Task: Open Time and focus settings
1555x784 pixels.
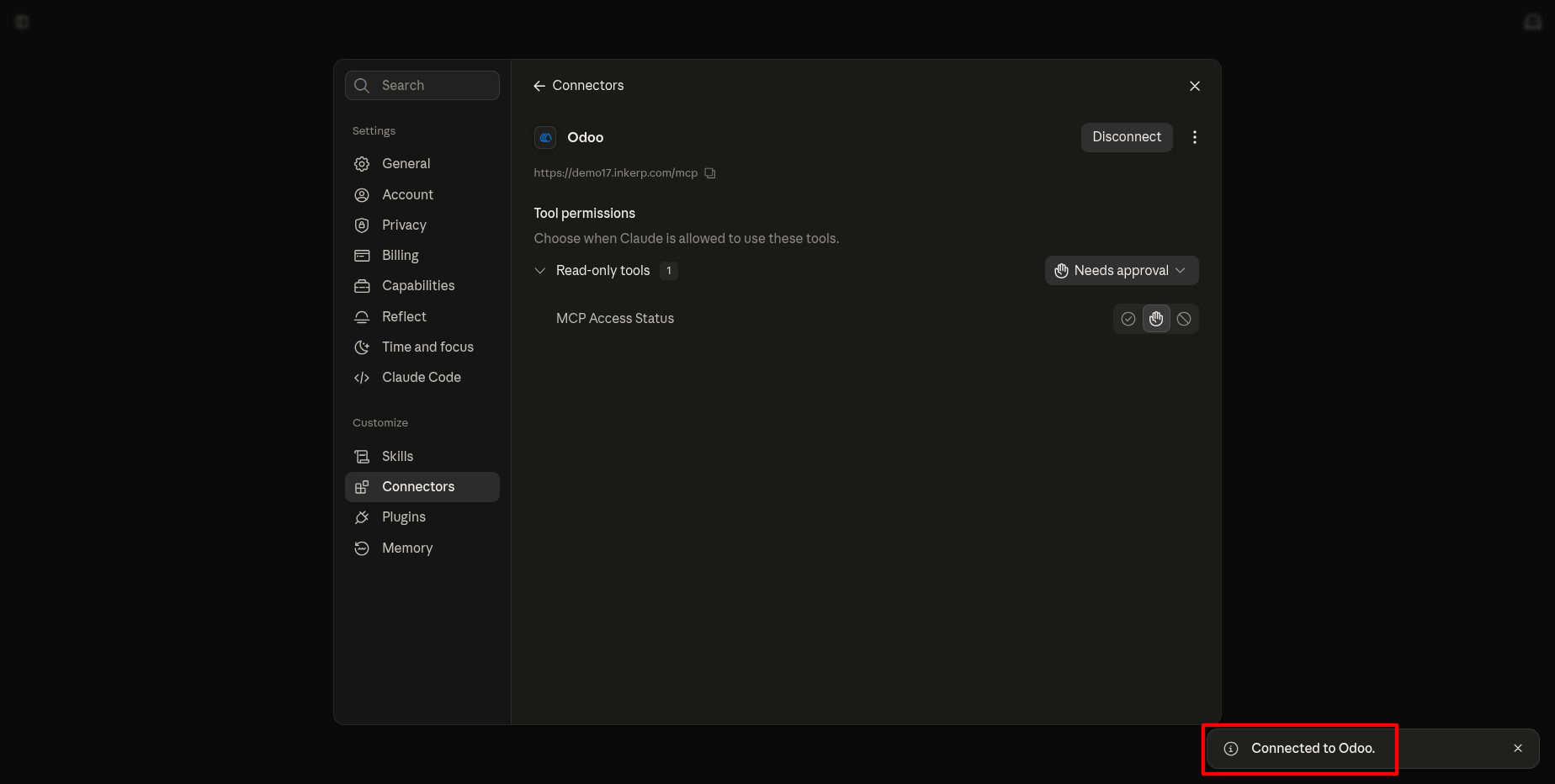Action: click(x=422, y=347)
